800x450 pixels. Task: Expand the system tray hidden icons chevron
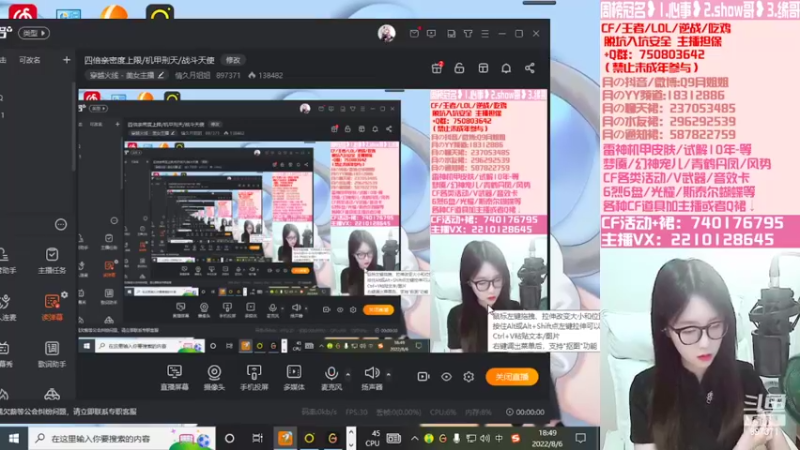click(x=415, y=438)
